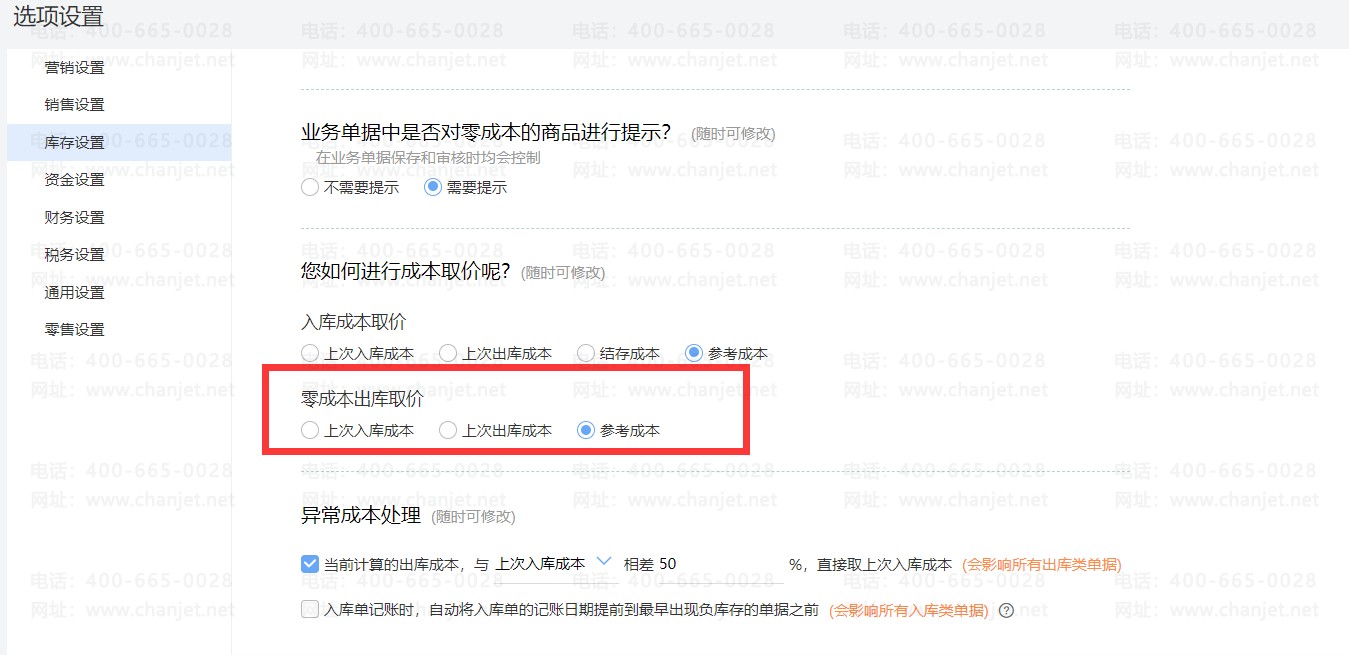1349x655 pixels.
Task: Open 营销设置 in the sidebar
Action: pos(75,68)
